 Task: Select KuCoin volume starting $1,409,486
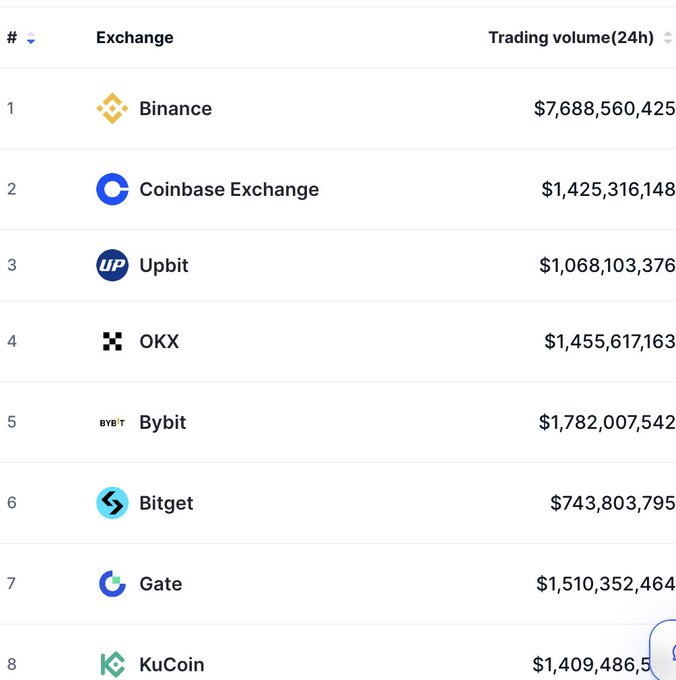pos(591,664)
